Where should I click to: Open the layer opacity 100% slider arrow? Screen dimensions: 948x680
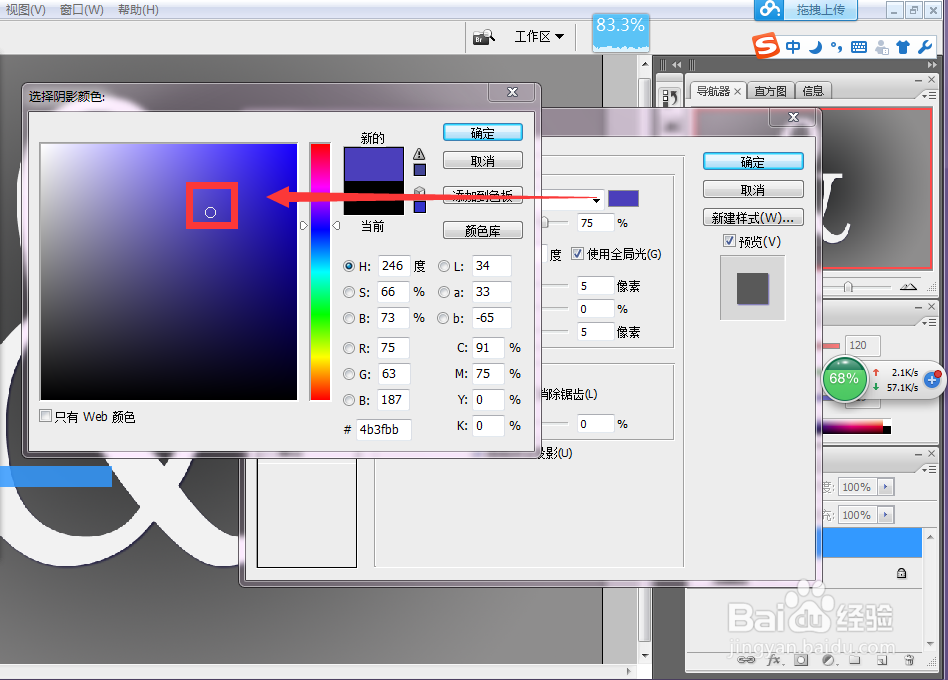886,487
